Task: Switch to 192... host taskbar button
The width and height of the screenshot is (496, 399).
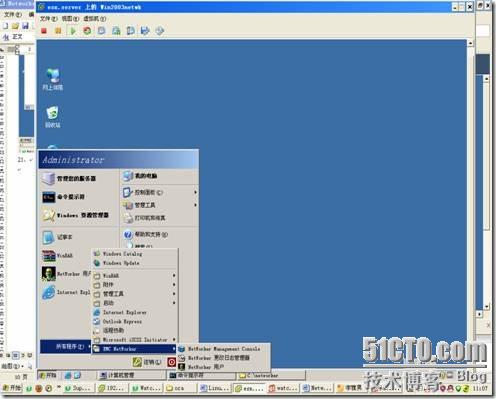Action: [x=113, y=388]
